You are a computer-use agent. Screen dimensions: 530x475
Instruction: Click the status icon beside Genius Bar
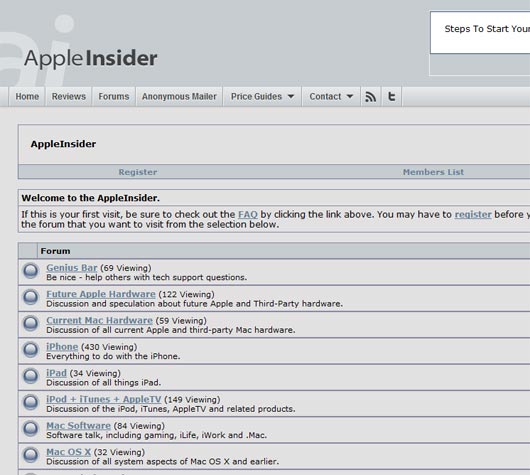[30, 271]
